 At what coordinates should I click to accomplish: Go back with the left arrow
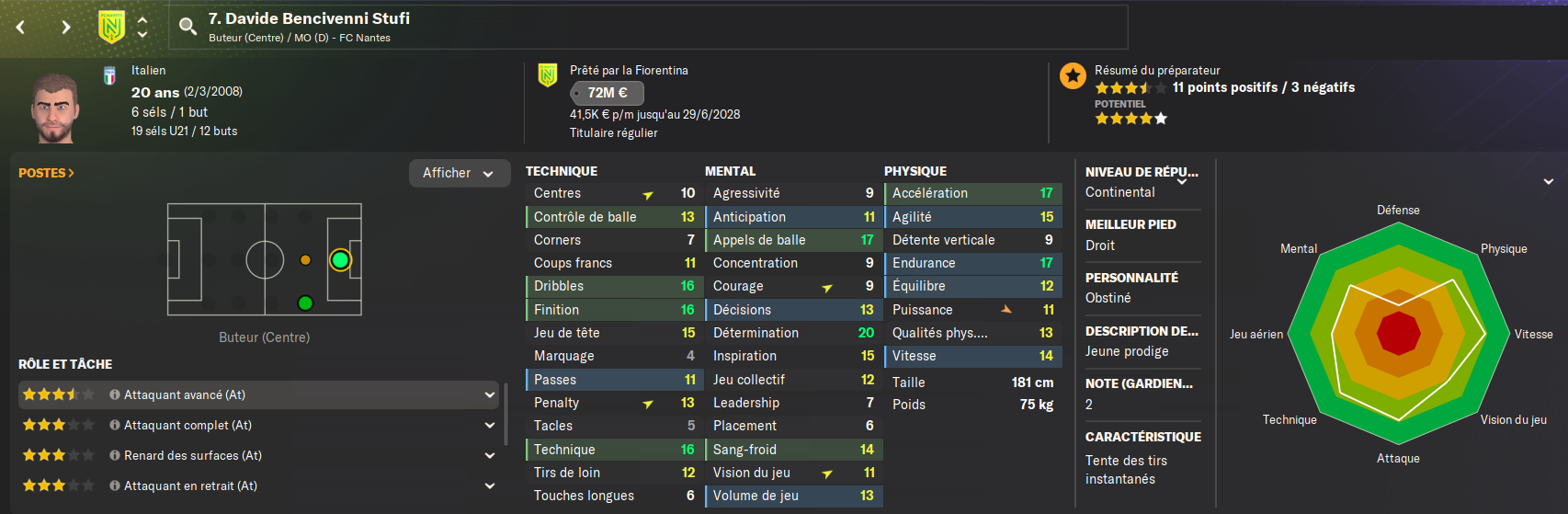(20, 28)
